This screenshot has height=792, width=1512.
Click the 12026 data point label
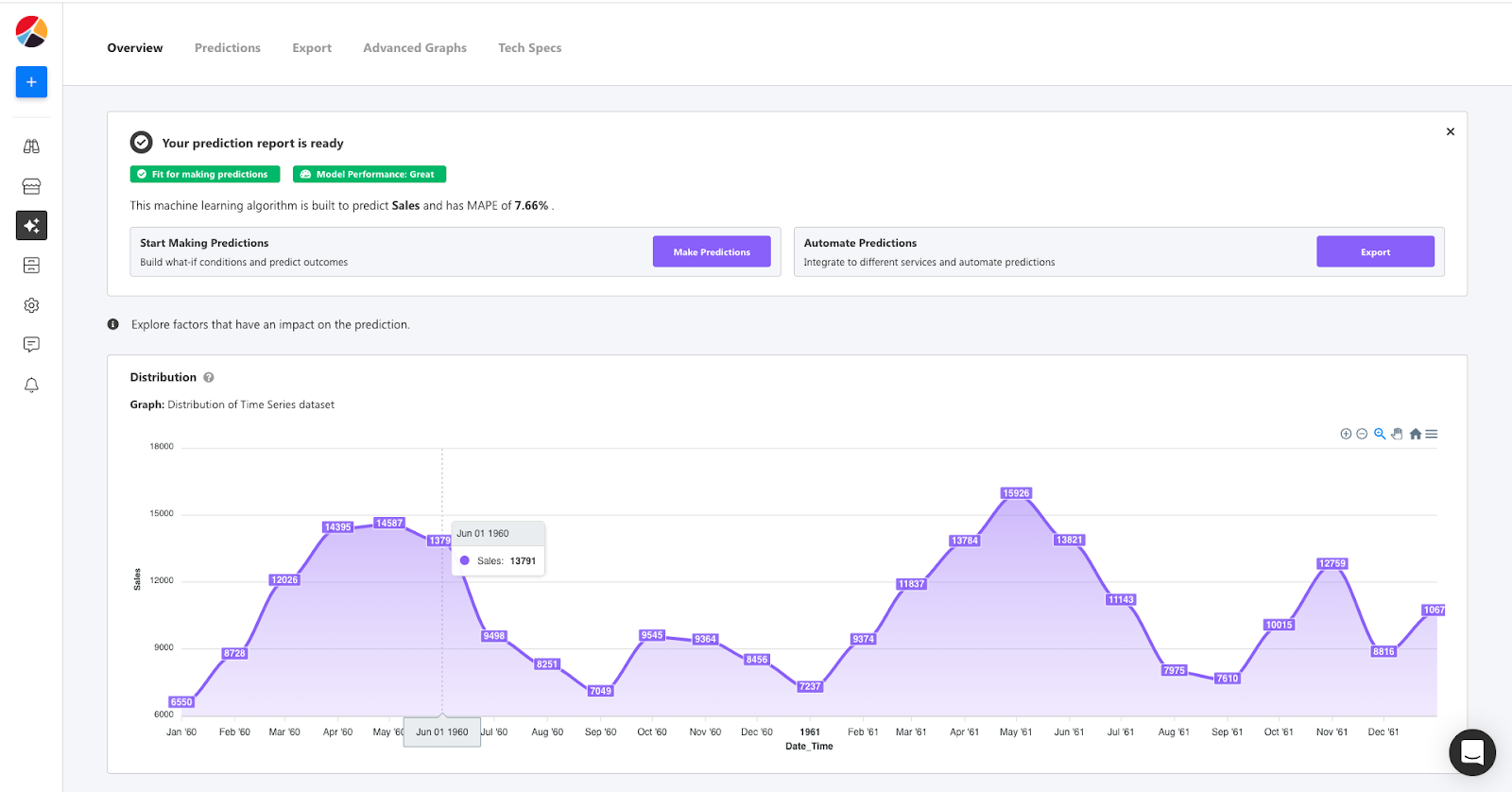pos(284,580)
